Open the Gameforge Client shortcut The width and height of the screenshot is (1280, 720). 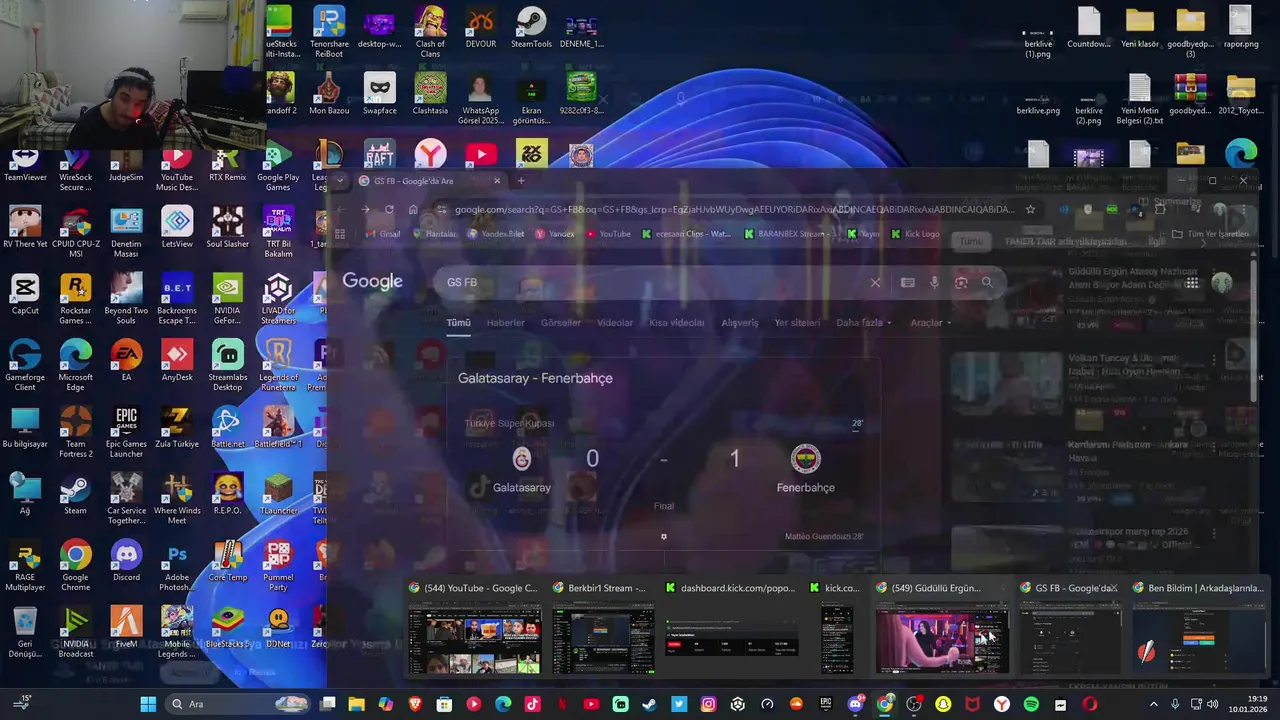point(24,366)
